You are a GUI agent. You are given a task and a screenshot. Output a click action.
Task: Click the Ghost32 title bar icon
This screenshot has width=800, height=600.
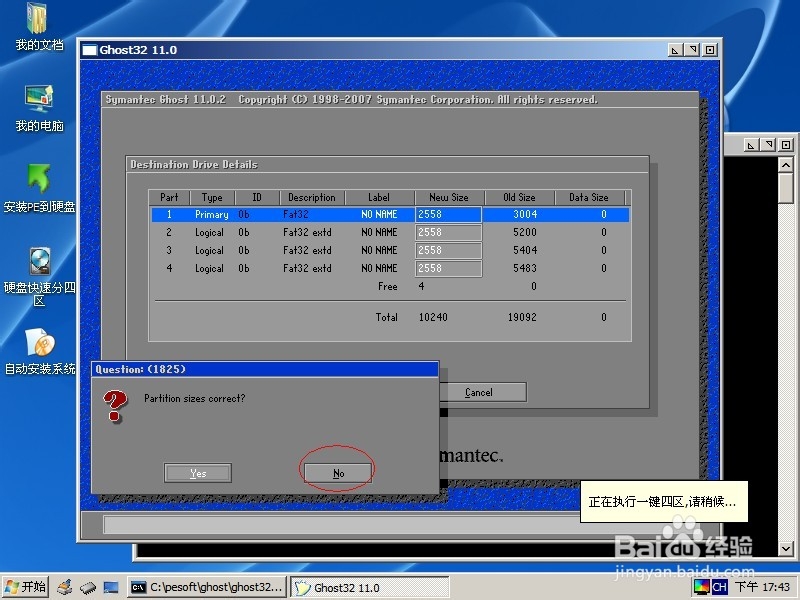tap(89, 50)
